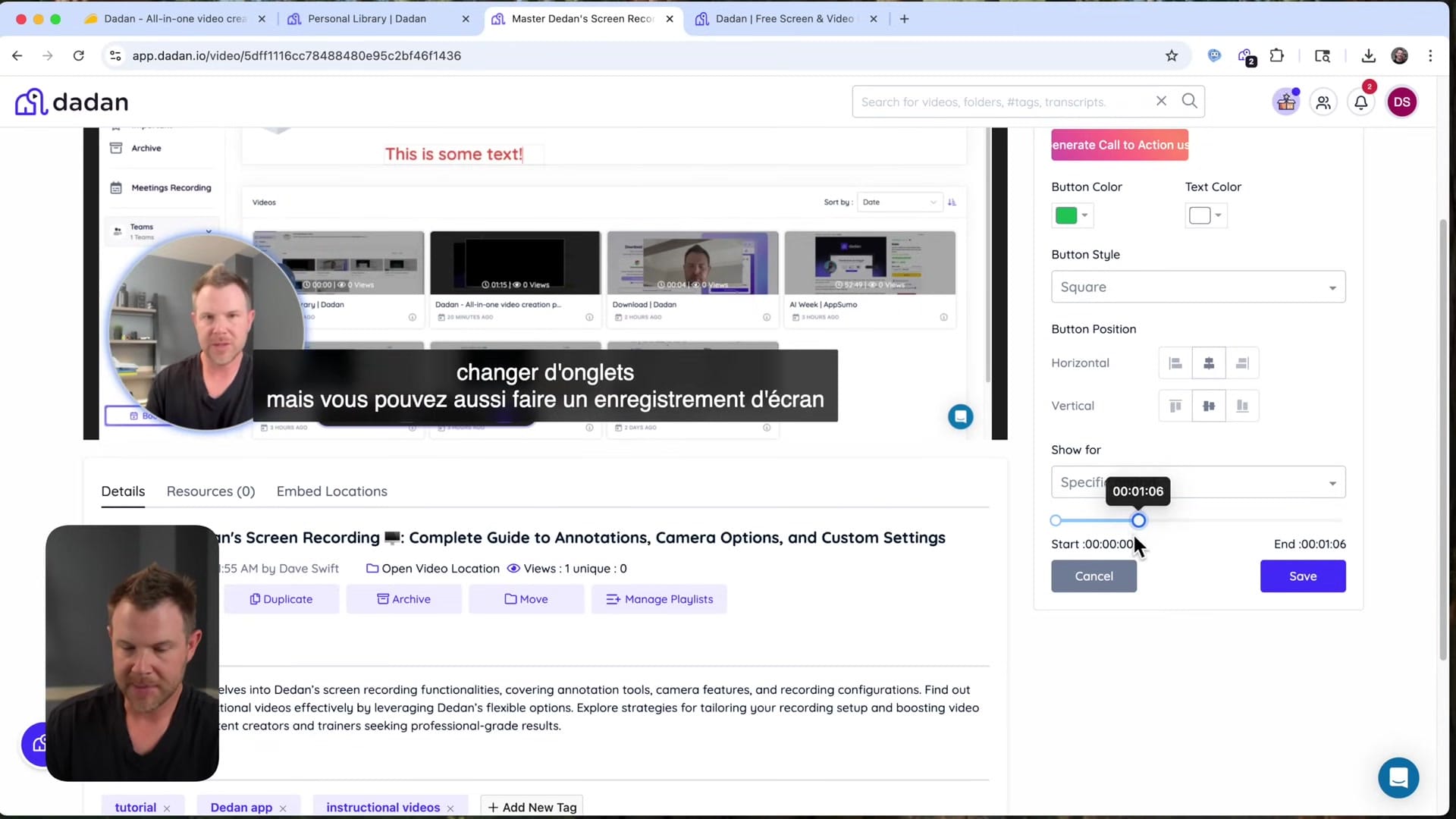The width and height of the screenshot is (1456, 819).
Task: Reload the browser page
Action: 78,55
